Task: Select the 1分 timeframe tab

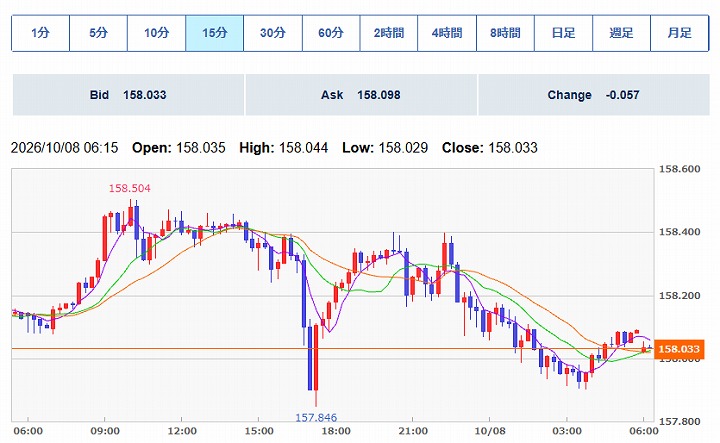Action: click(x=40, y=33)
